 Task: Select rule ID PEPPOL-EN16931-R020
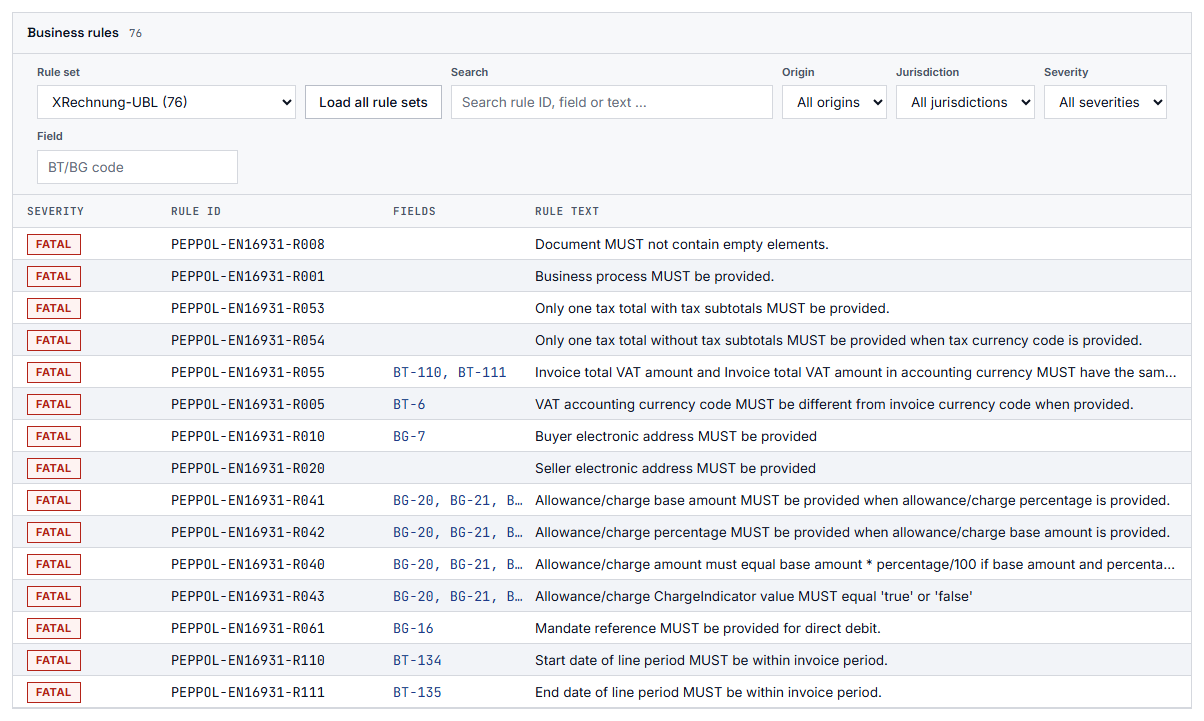coord(248,468)
